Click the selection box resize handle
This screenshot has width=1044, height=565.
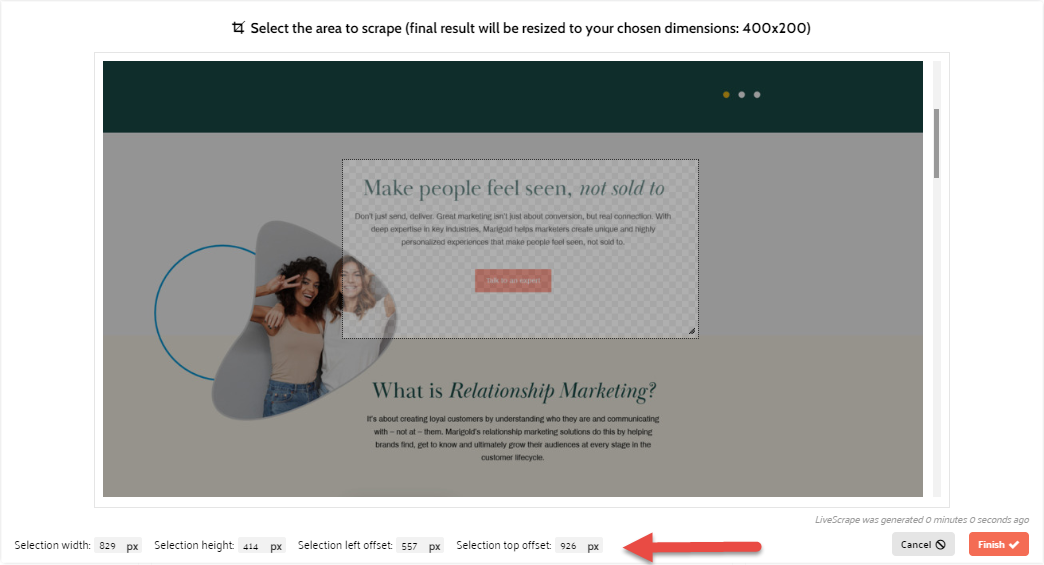691,331
